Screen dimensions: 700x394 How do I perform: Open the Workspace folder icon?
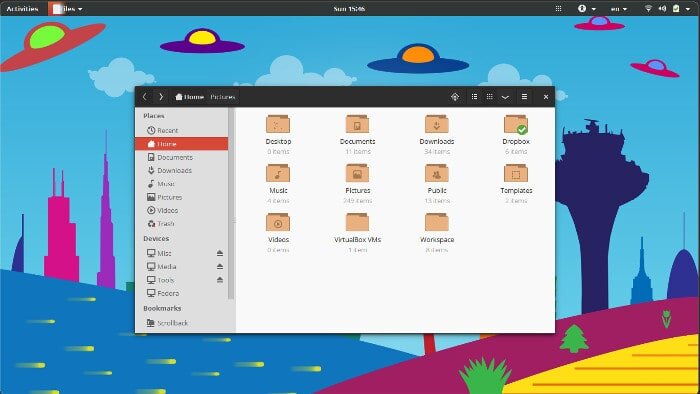tap(437, 223)
